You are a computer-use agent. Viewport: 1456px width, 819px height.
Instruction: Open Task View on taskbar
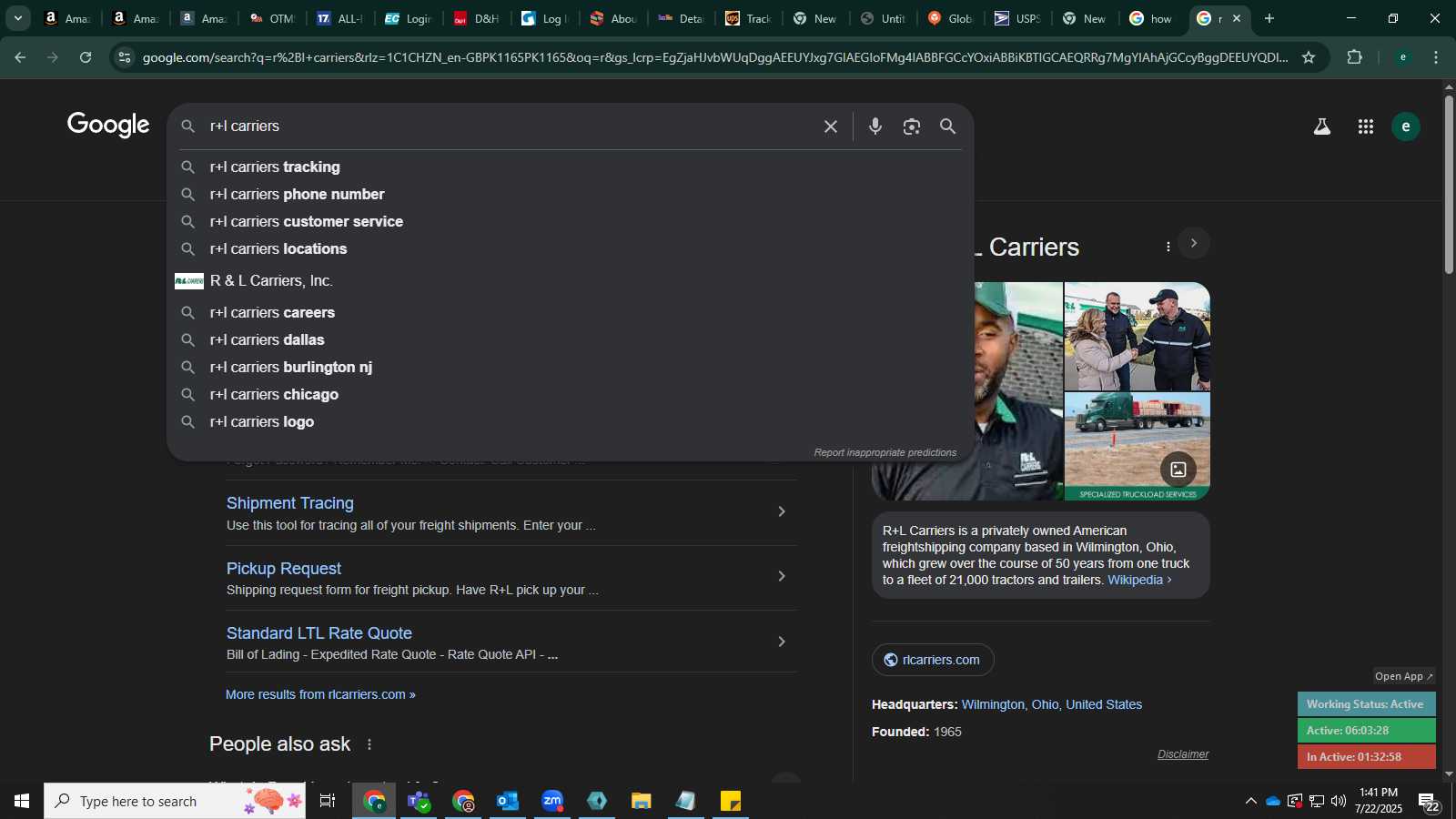click(x=328, y=801)
